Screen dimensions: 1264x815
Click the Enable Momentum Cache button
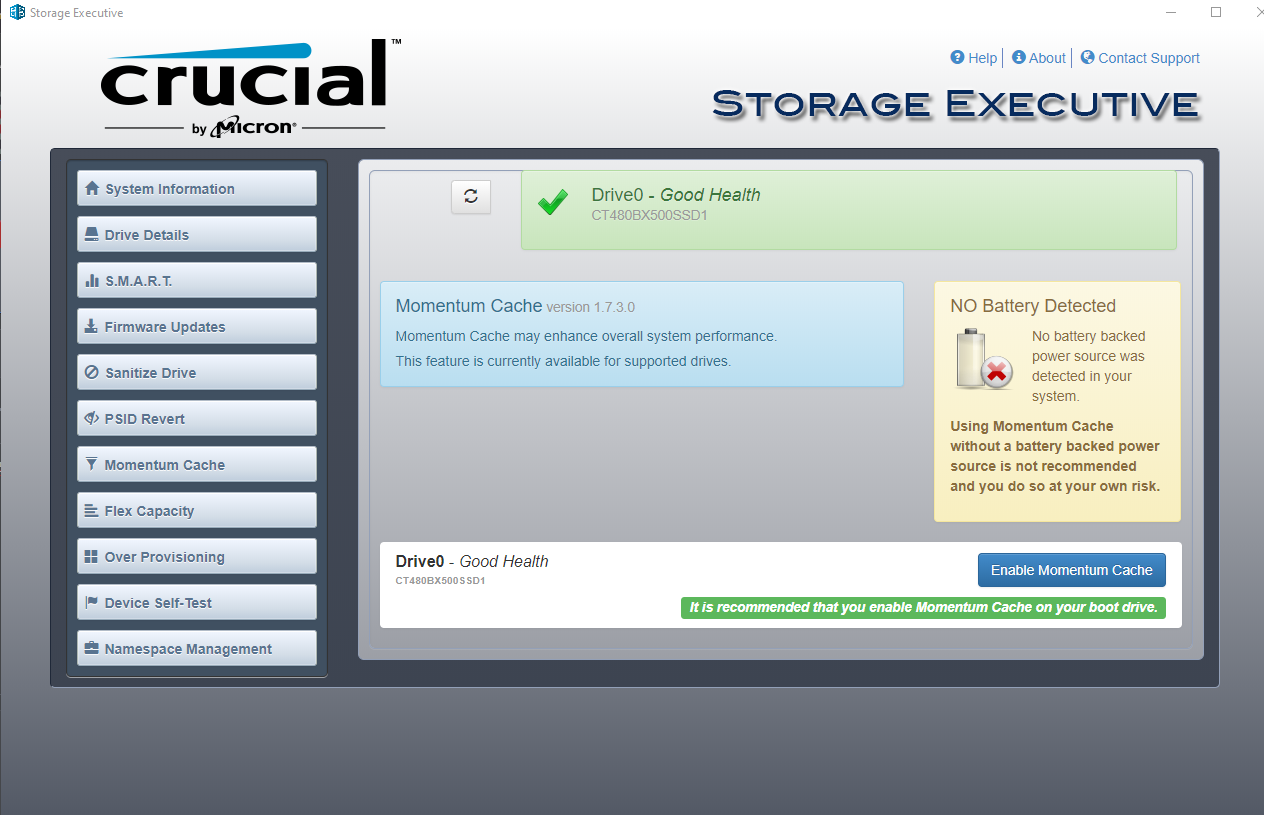pos(1072,570)
